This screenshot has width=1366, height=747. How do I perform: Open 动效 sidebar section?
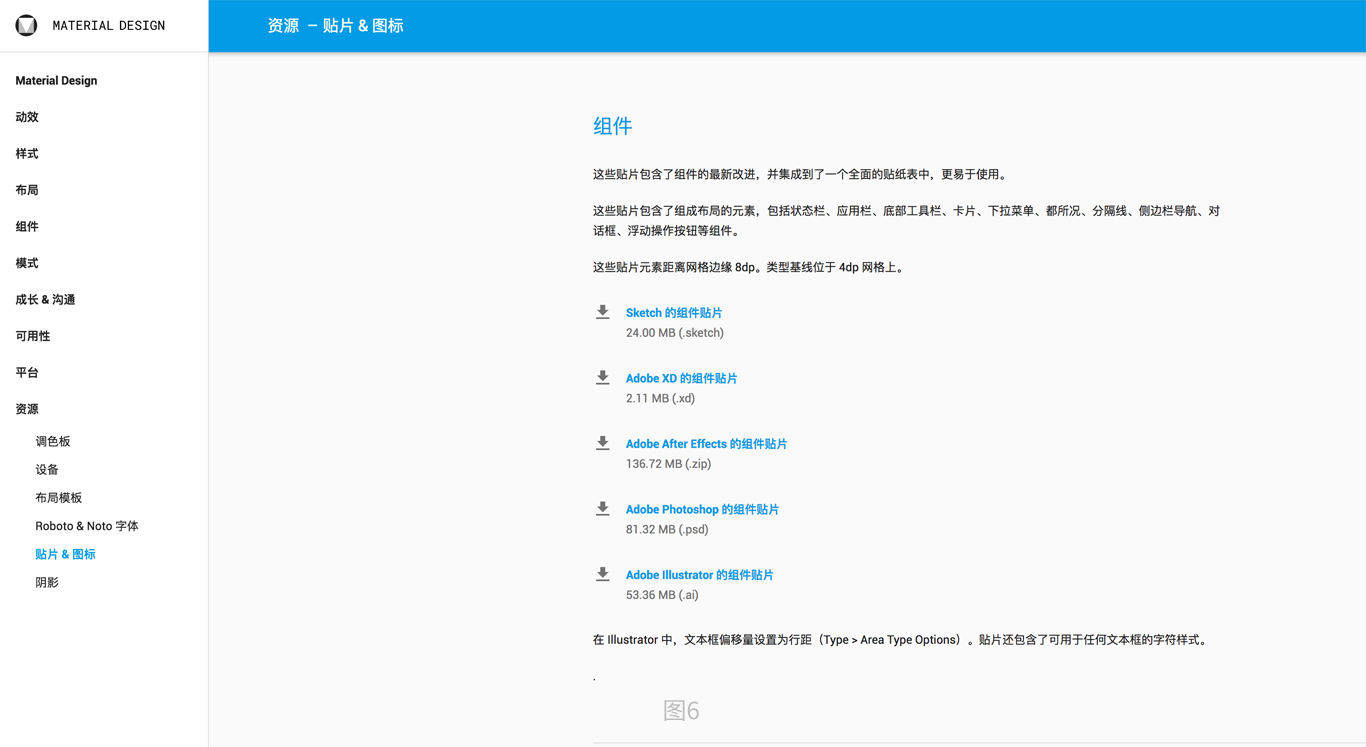[x=27, y=117]
